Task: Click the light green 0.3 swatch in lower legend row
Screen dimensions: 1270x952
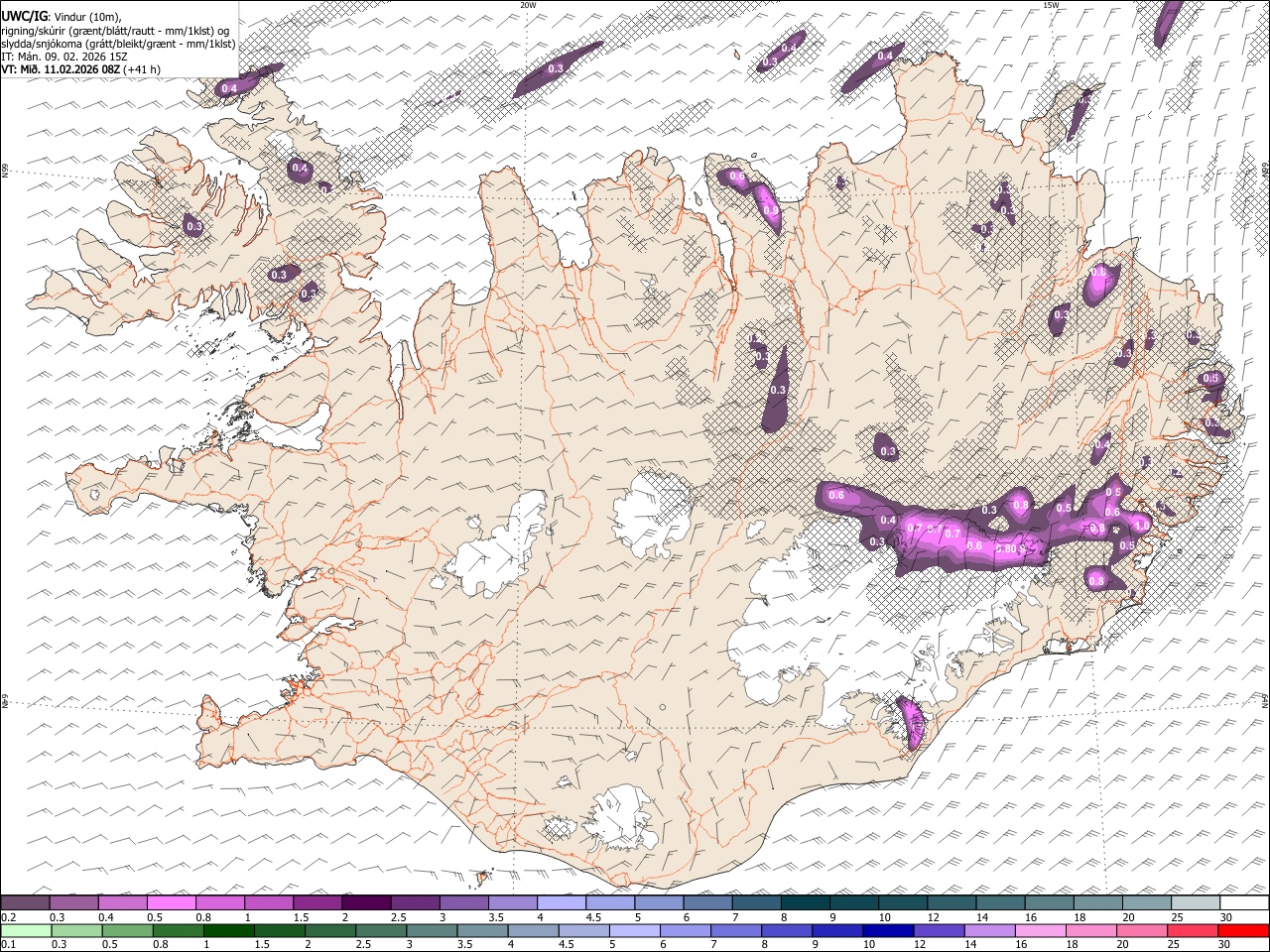Action: 76,930
